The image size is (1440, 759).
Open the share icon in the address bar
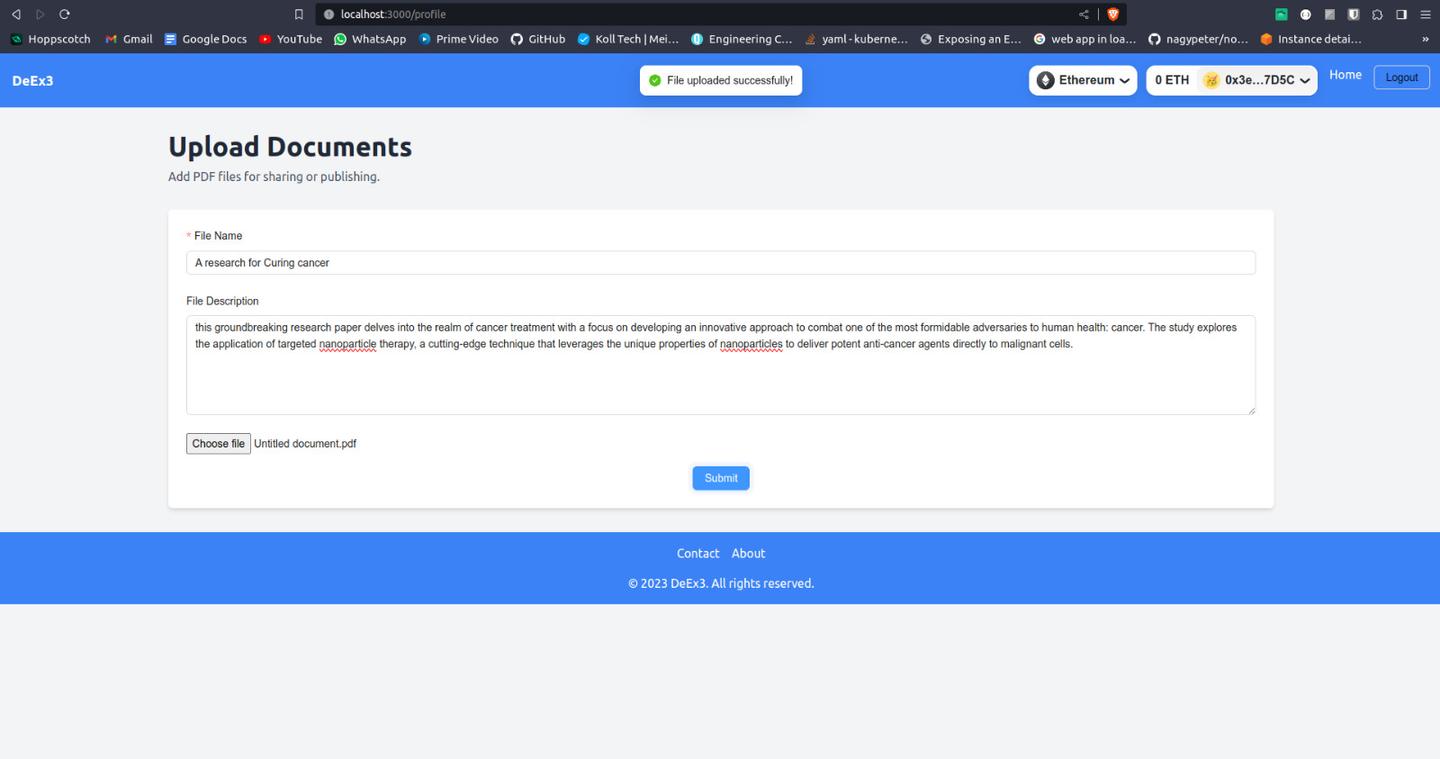(x=1084, y=14)
